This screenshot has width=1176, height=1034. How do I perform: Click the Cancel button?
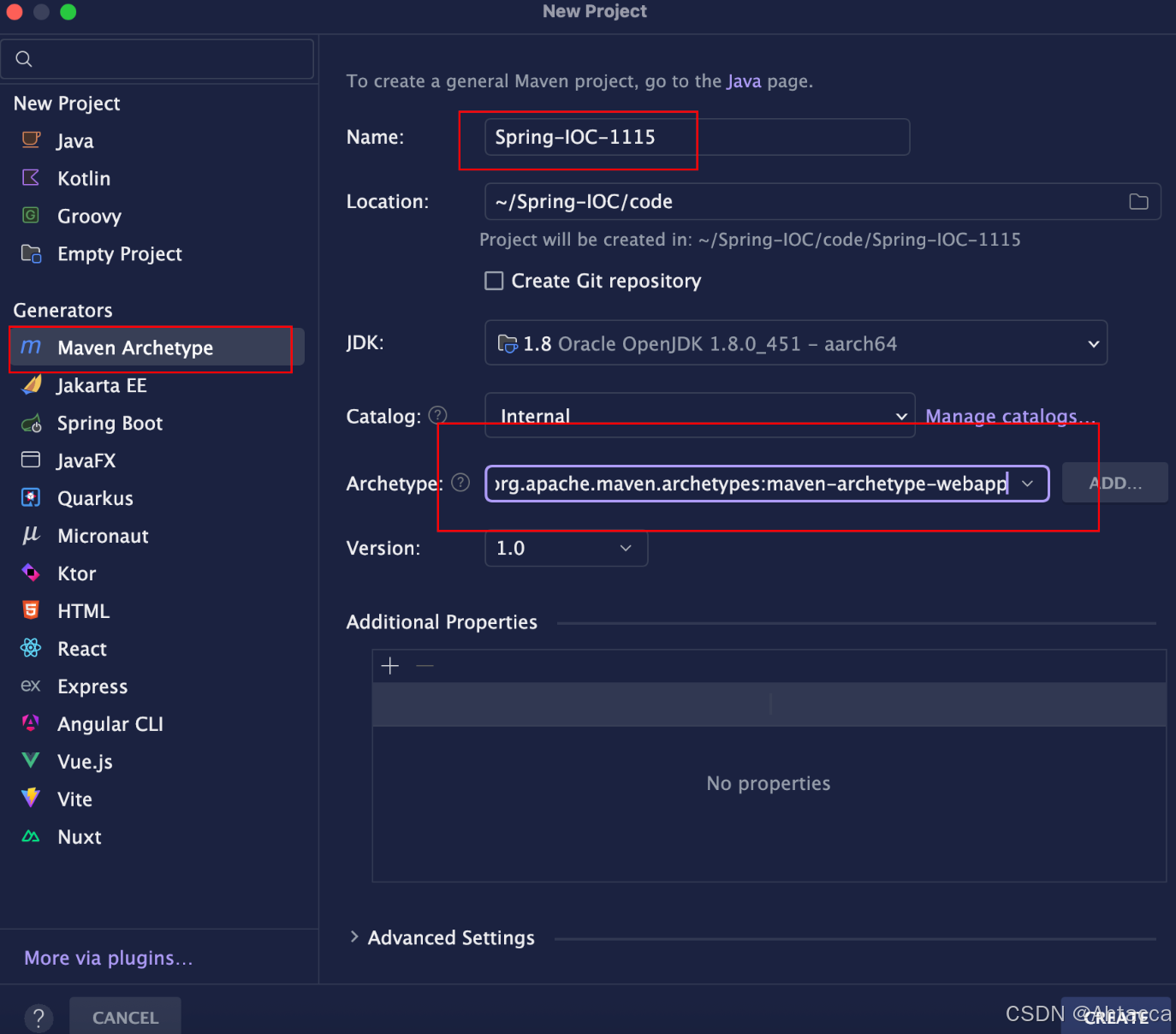(126, 1016)
